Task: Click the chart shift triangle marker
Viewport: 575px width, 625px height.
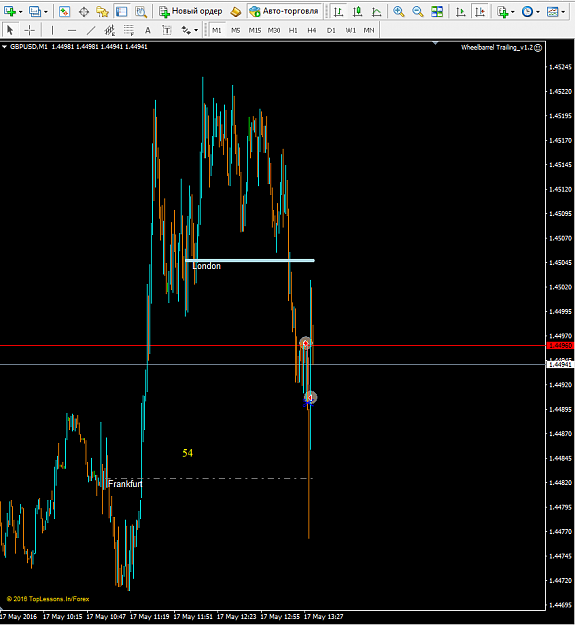Action: 435,43
